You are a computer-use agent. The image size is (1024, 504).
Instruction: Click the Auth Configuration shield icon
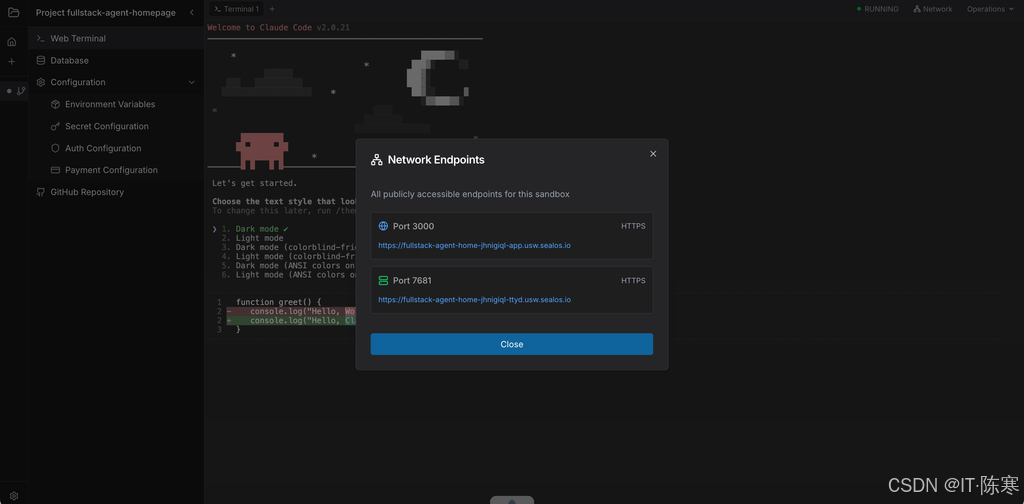(x=56, y=148)
